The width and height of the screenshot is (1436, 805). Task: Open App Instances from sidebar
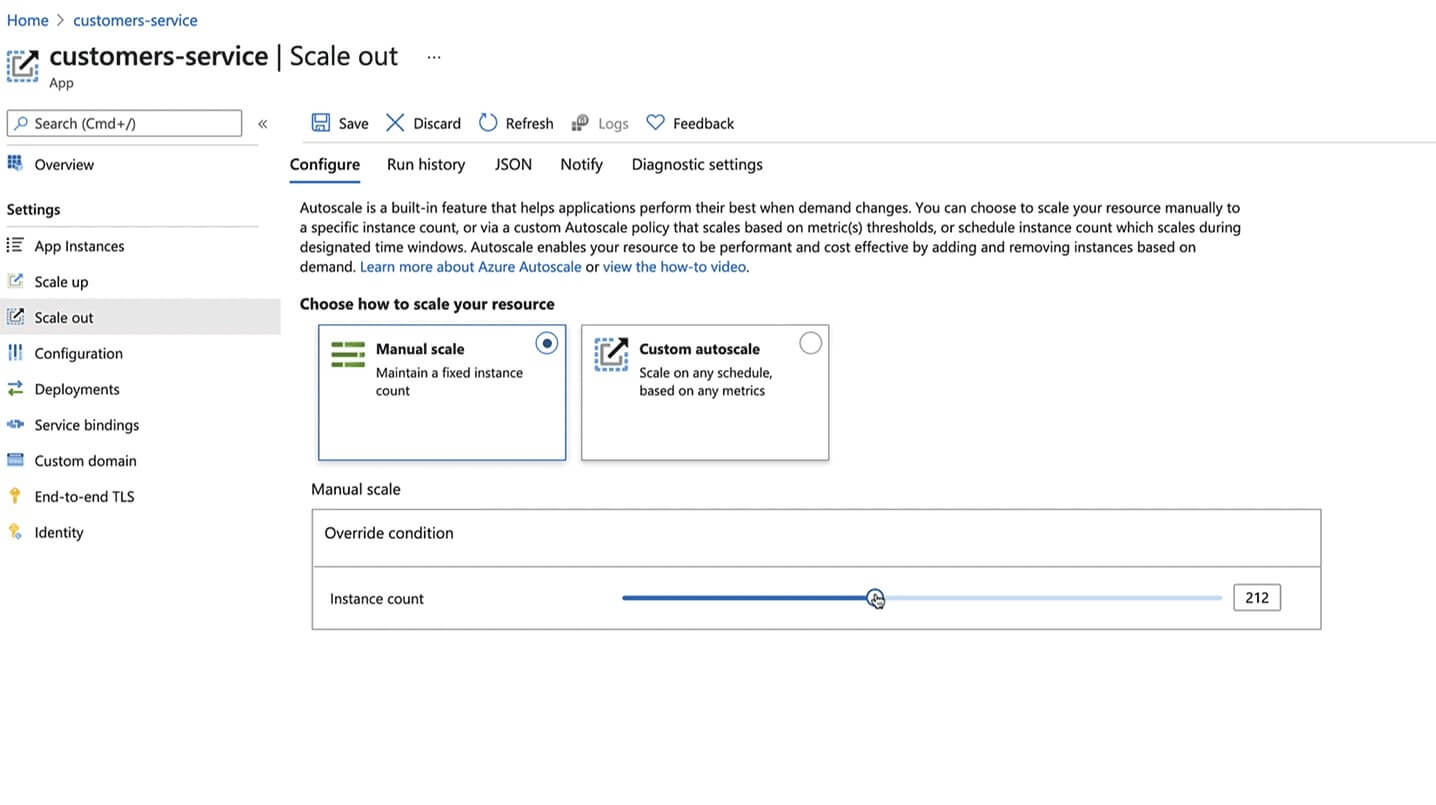click(x=79, y=246)
